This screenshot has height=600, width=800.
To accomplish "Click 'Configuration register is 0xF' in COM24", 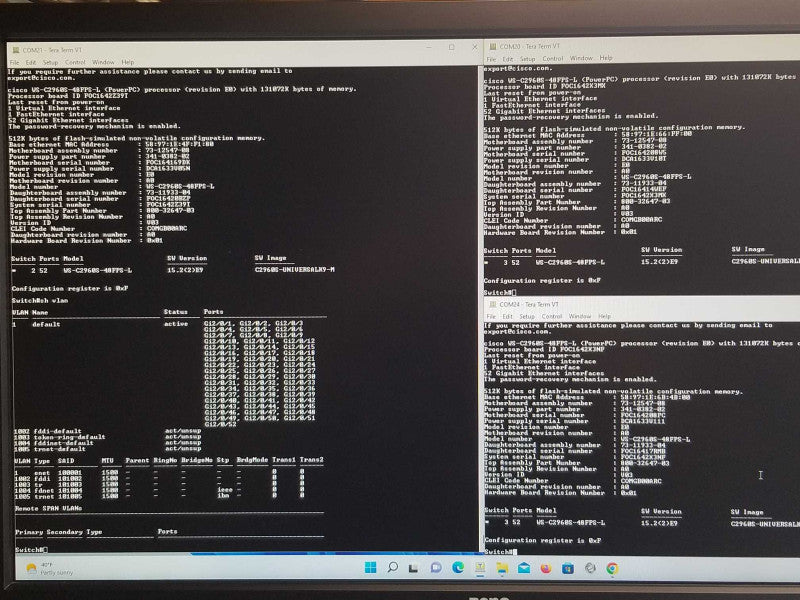I will tap(543, 540).
